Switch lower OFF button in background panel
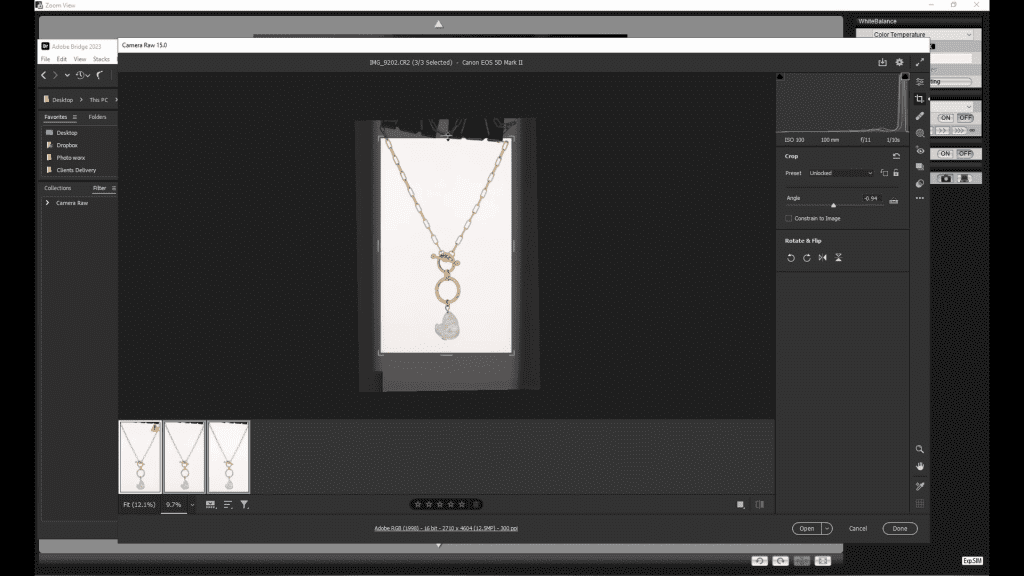This screenshot has width=1024, height=576. (x=965, y=153)
